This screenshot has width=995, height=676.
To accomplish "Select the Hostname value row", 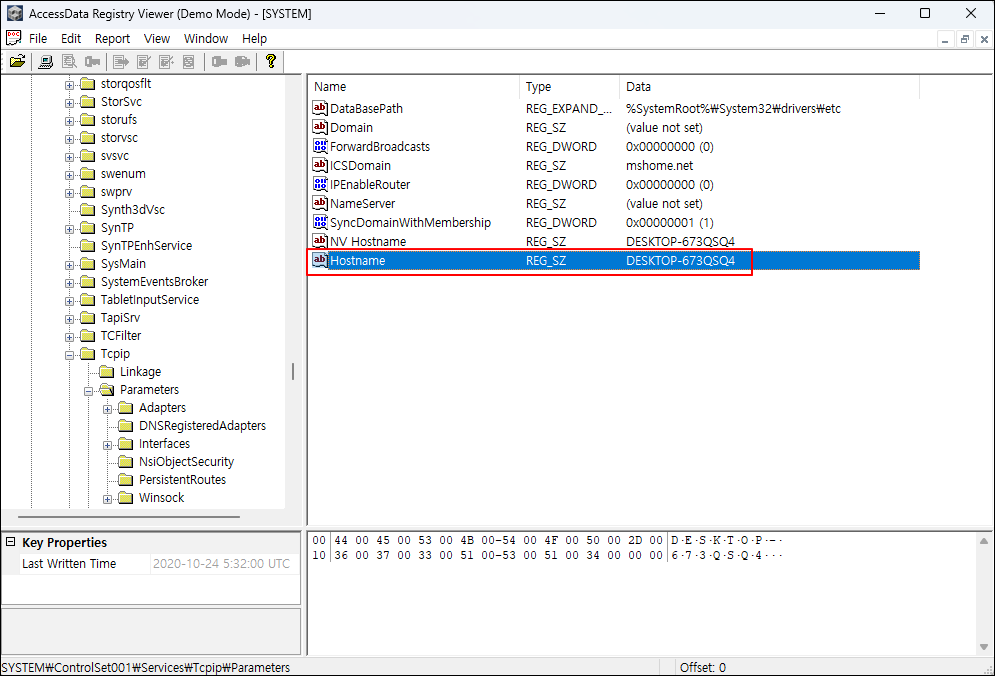I will point(614,260).
